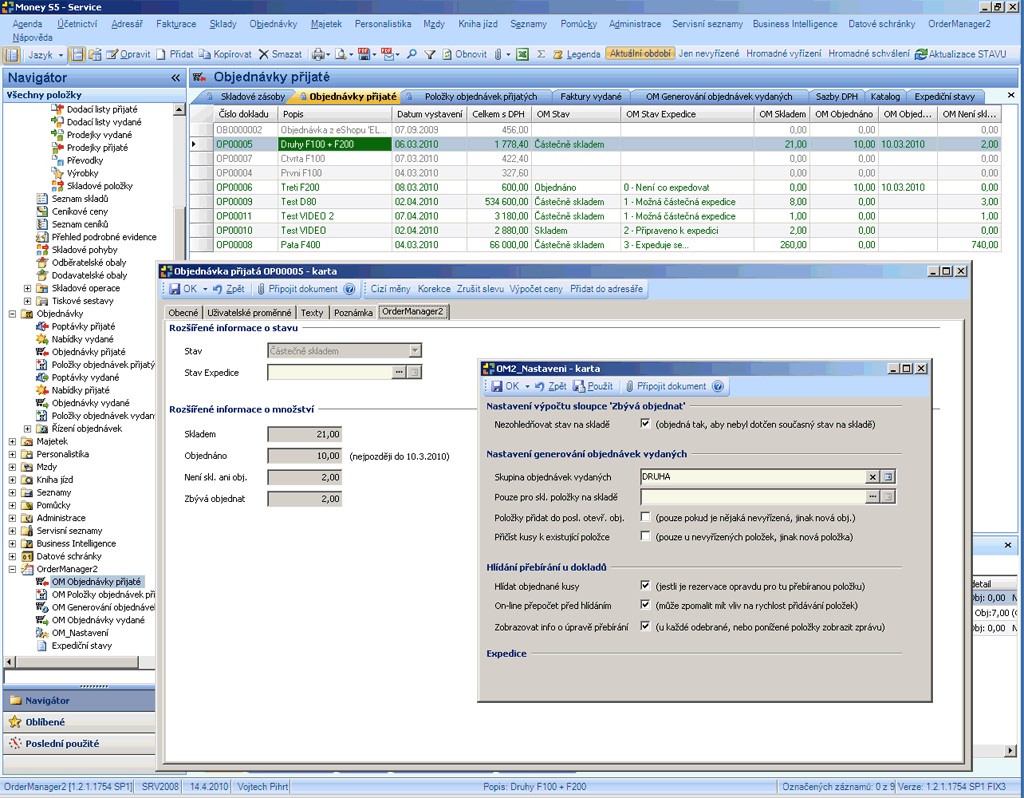Open Skupina objednávek vydaných selection list
The image size is (1024, 798).
tap(887, 477)
